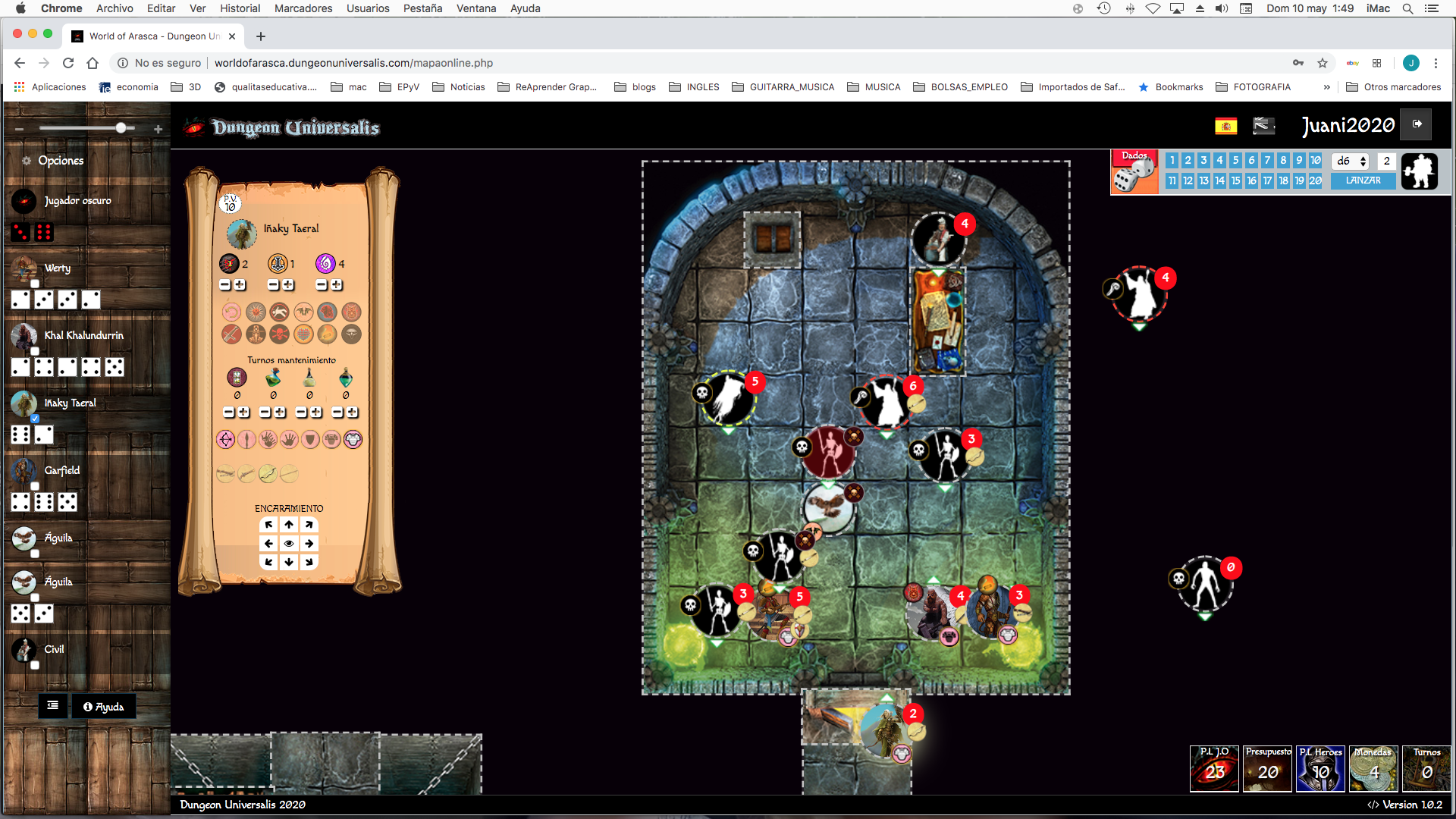Select white ghost token outside map with badge 4

(1139, 294)
